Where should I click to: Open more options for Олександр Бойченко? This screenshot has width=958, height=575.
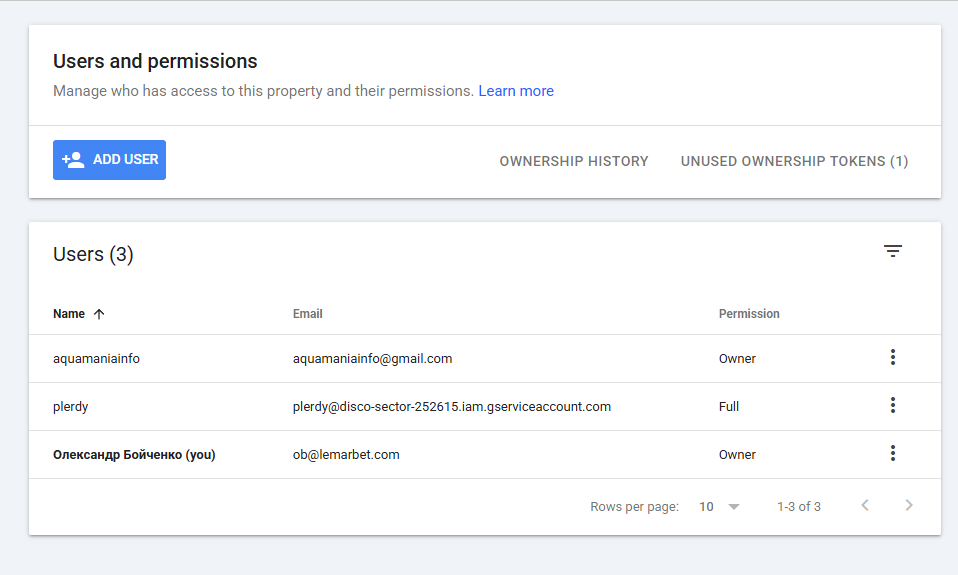point(893,453)
